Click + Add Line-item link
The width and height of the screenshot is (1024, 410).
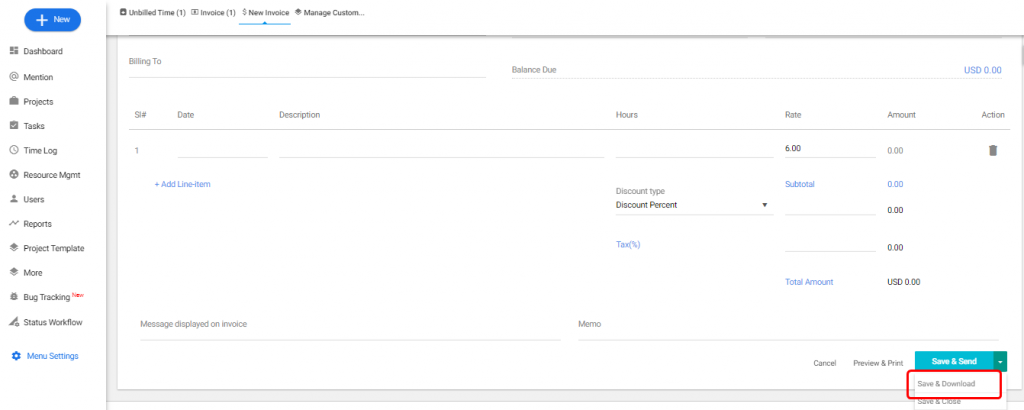pyautogui.click(x=182, y=184)
